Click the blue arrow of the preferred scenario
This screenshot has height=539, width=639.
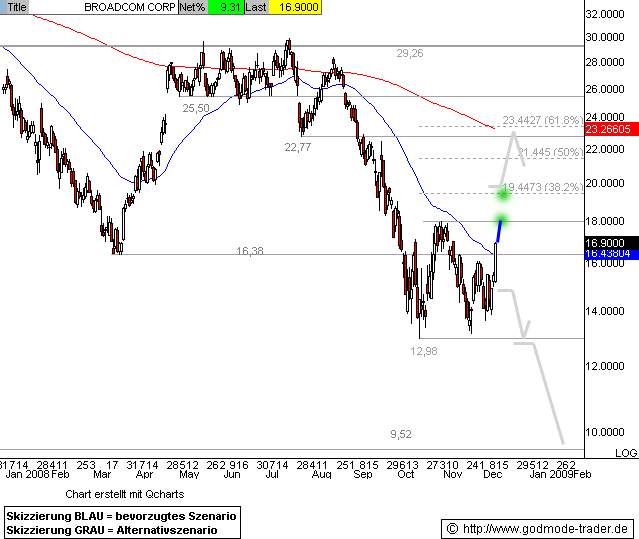click(498, 232)
